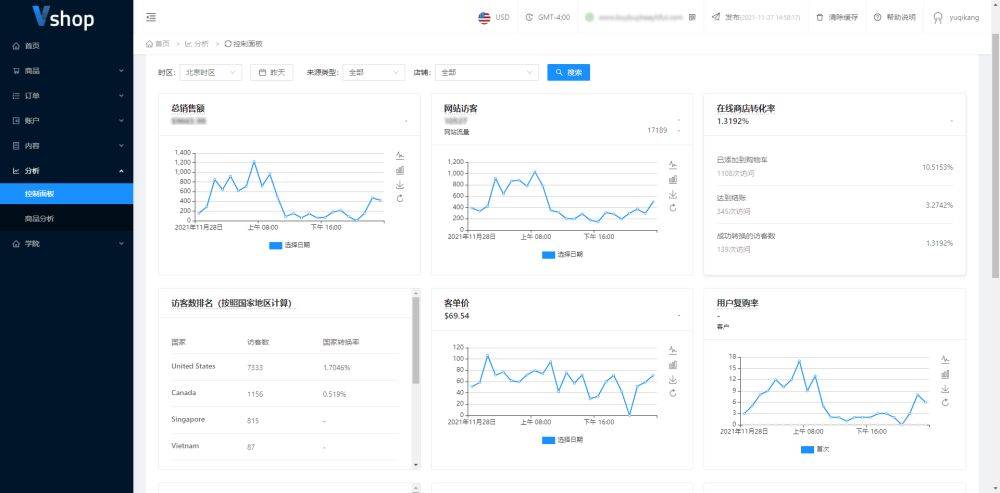Refresh the 用户复购率 chart
This screenshot has width=1000, height=493.
(x=945, y=402)
